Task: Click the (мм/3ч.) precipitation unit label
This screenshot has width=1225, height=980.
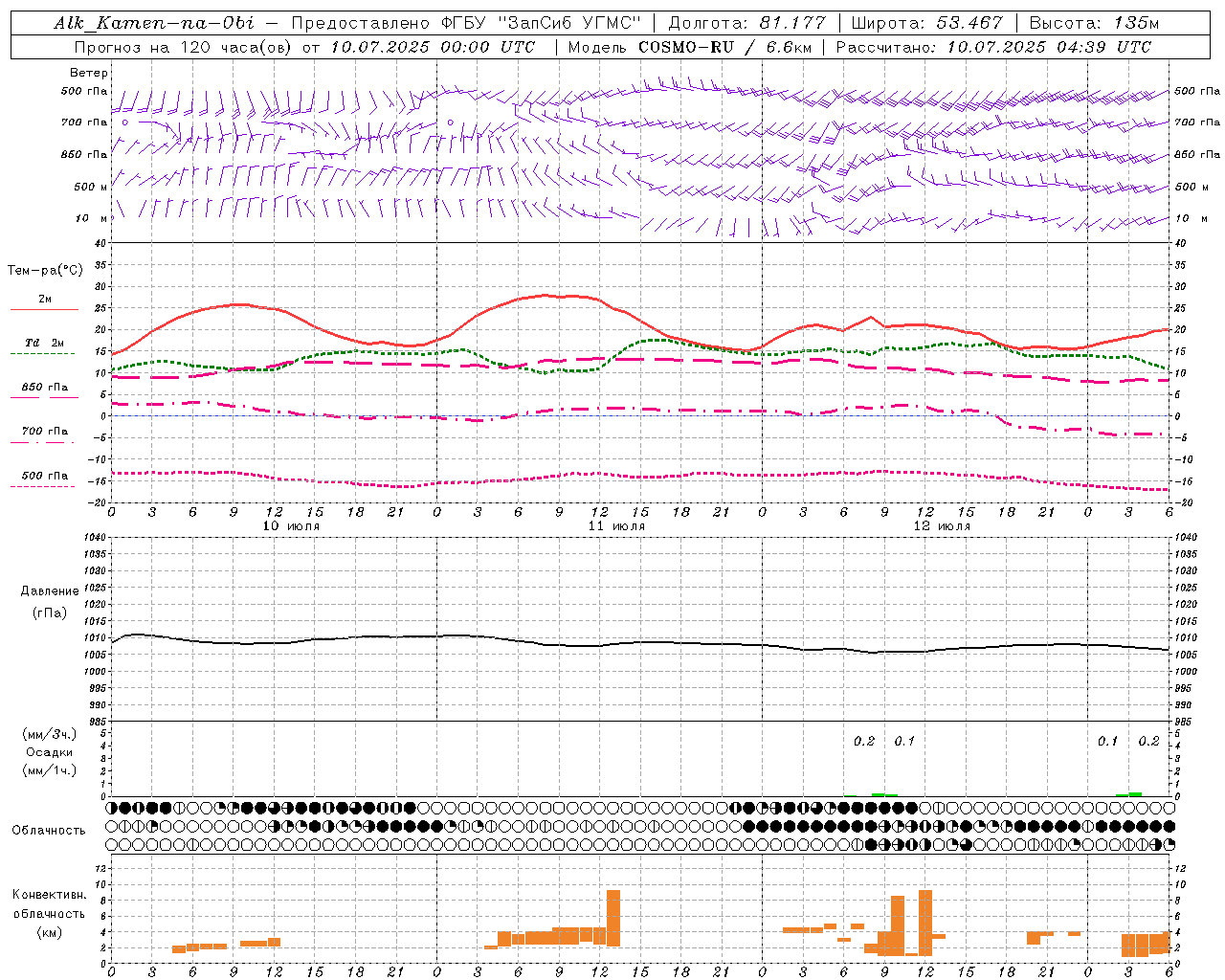Action: pos(49,734)
